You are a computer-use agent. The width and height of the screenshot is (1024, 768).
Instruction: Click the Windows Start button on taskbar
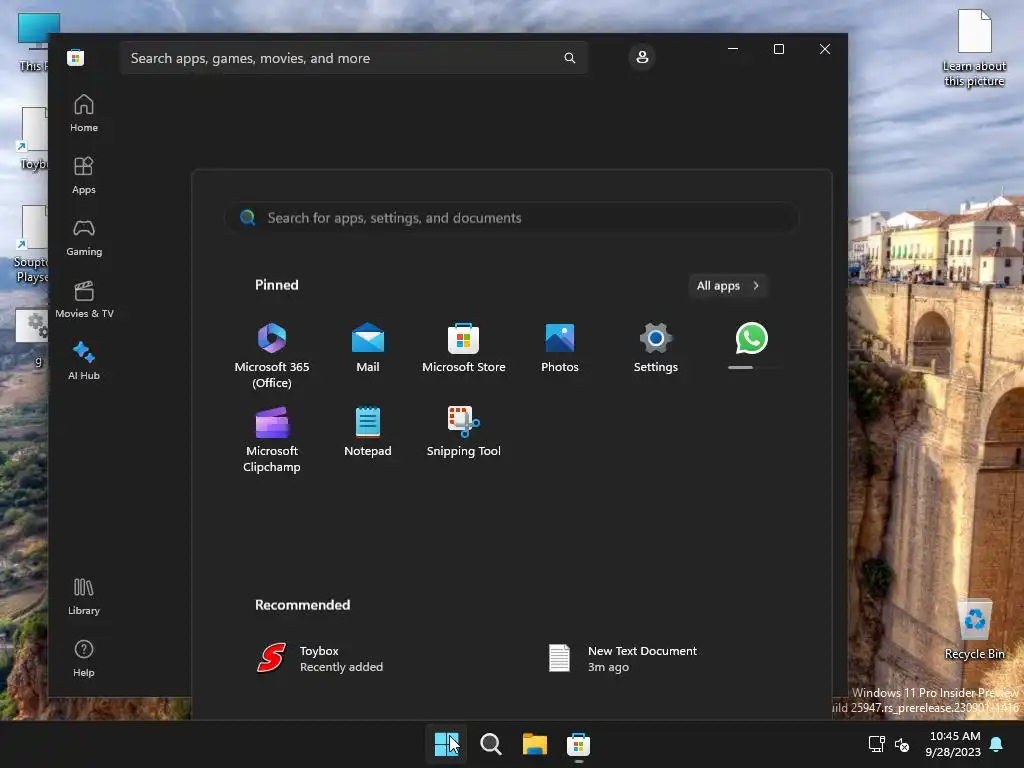pos(446,744)
